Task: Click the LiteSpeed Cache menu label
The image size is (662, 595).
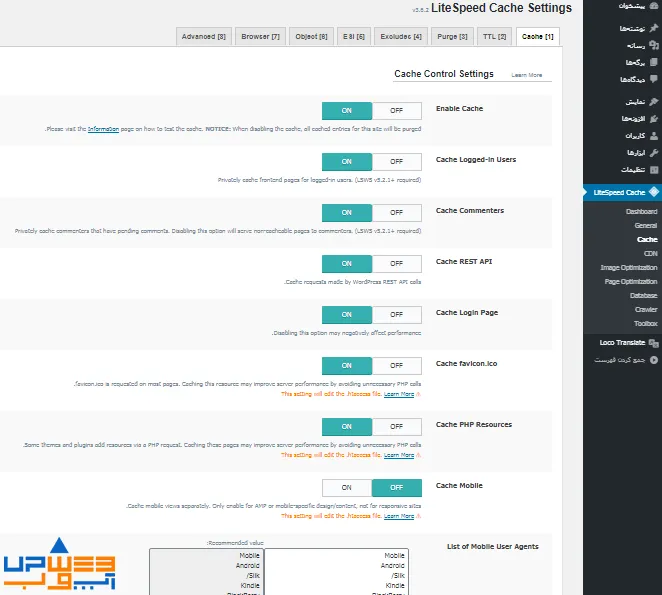Action: (619, 193)
